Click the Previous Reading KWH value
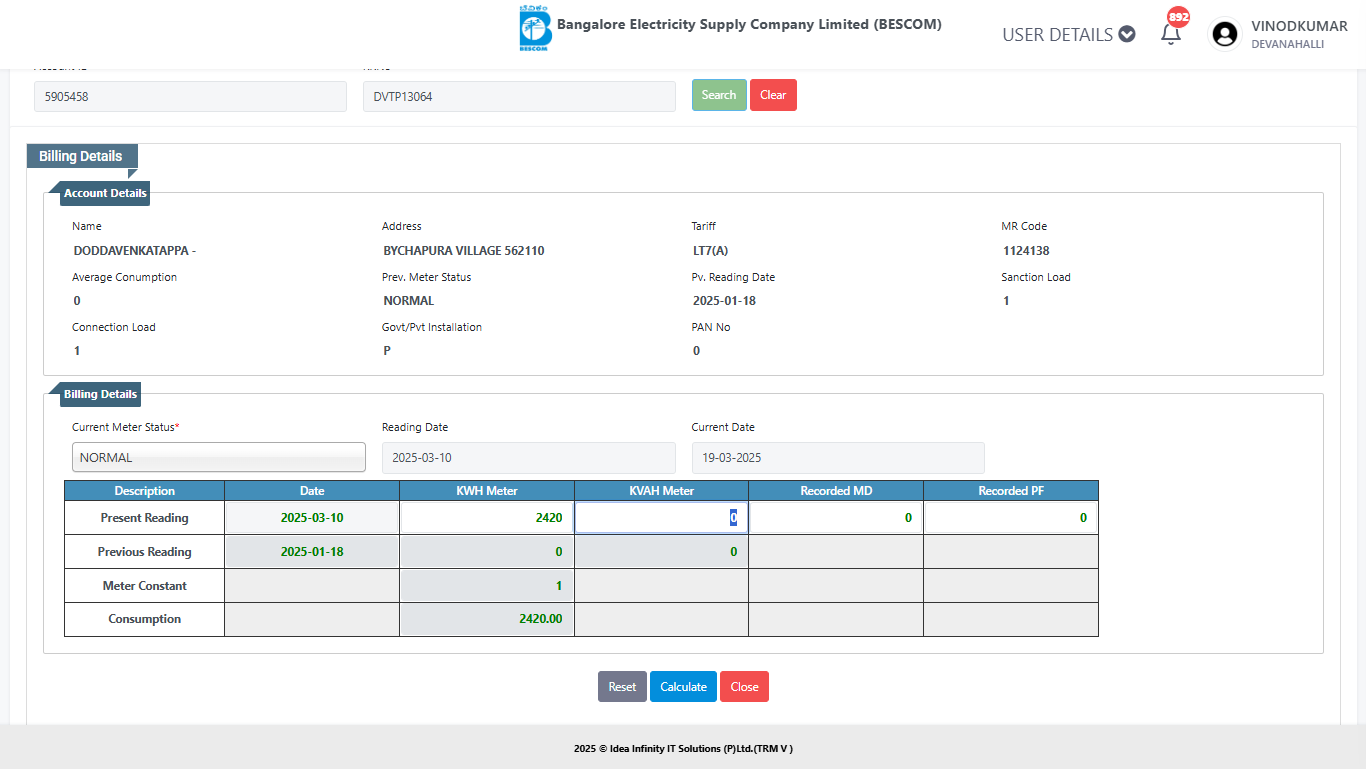This screenshot has width=1366, height=769. (559, 552)
